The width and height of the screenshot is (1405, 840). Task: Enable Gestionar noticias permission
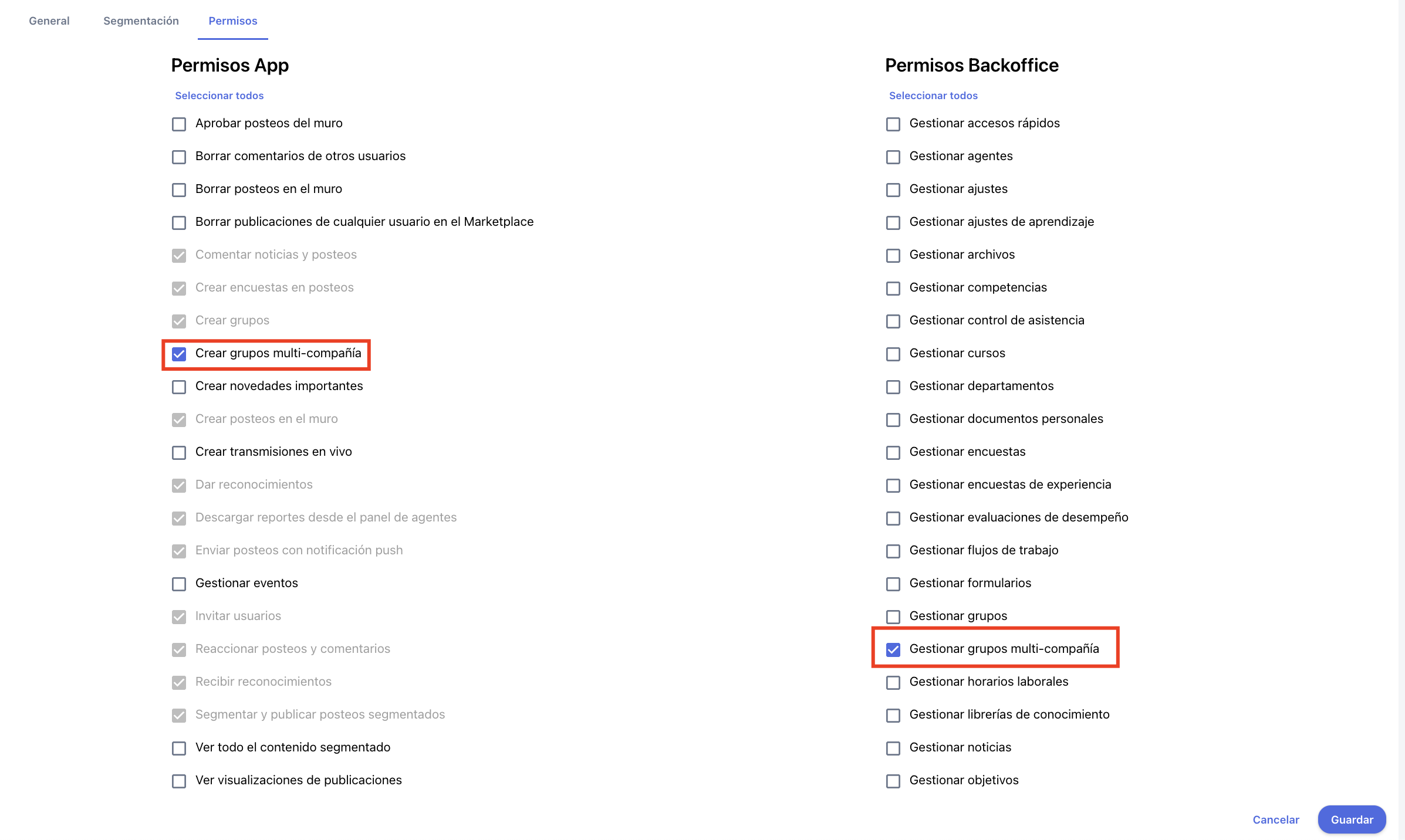click(893, 748)
